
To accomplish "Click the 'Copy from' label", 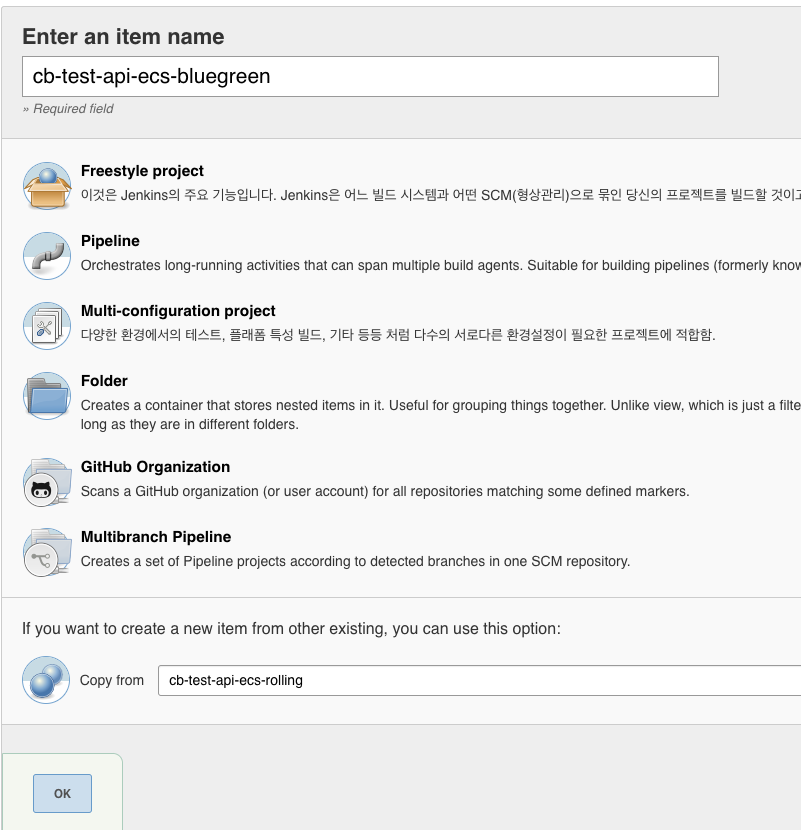I will coord(112,680).
